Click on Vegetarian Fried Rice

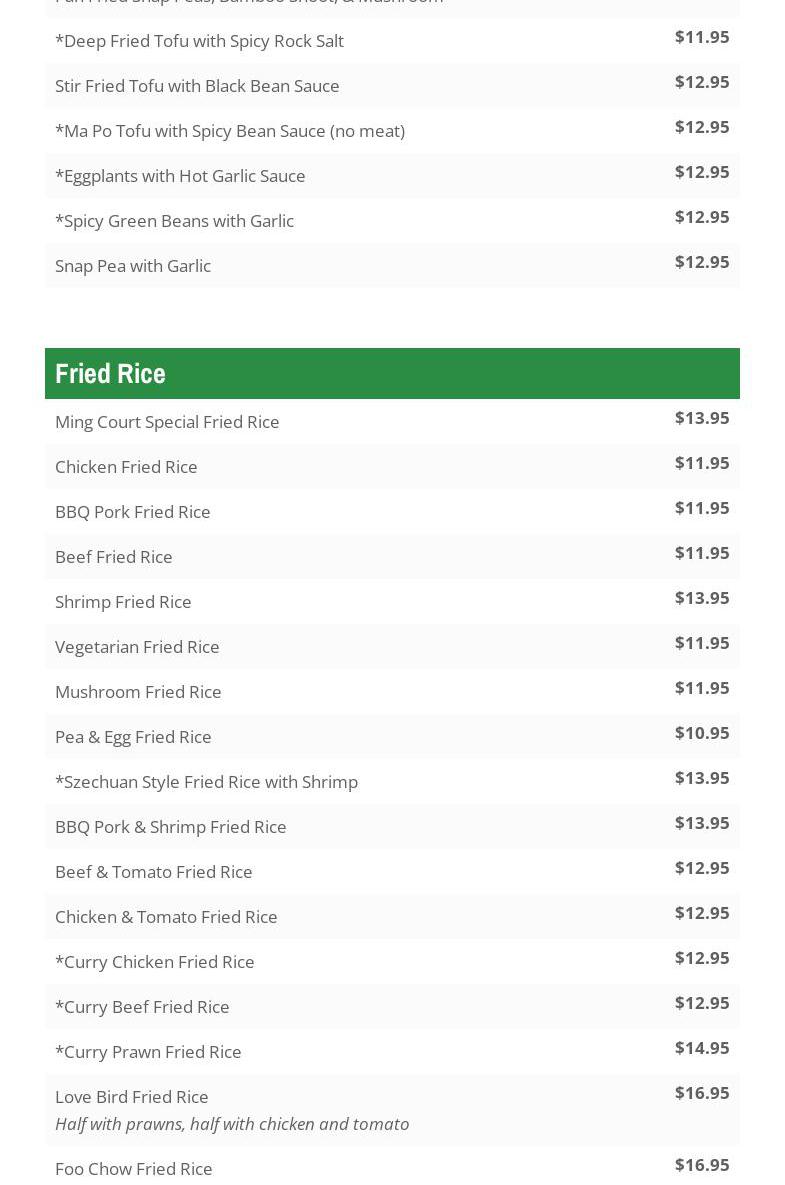(x=137, y=647)
